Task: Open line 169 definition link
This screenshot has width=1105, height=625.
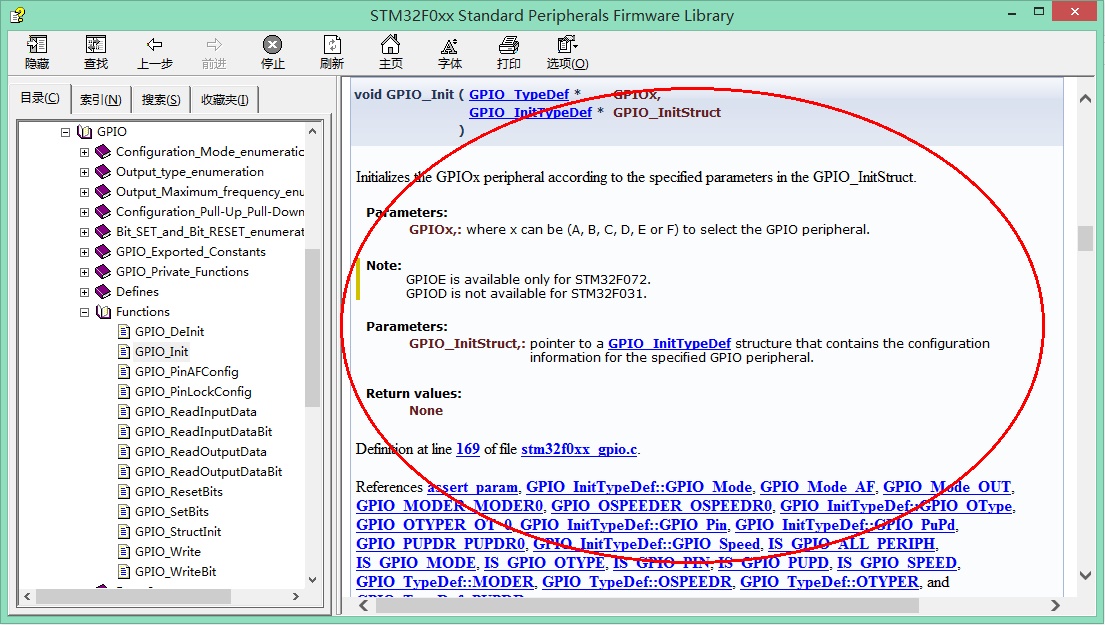Action: click(468, 450)
